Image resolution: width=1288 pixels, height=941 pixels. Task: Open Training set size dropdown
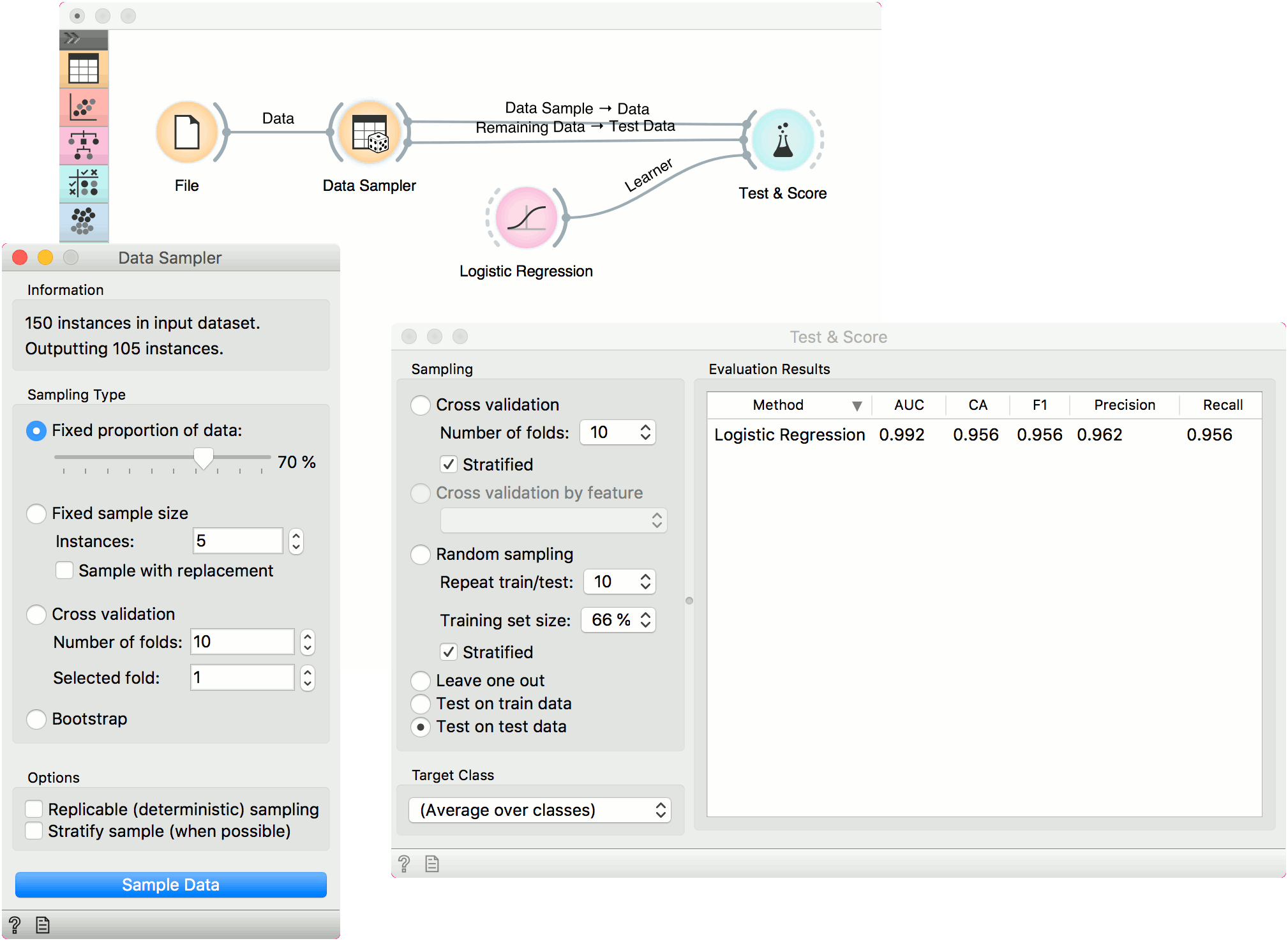618,620
